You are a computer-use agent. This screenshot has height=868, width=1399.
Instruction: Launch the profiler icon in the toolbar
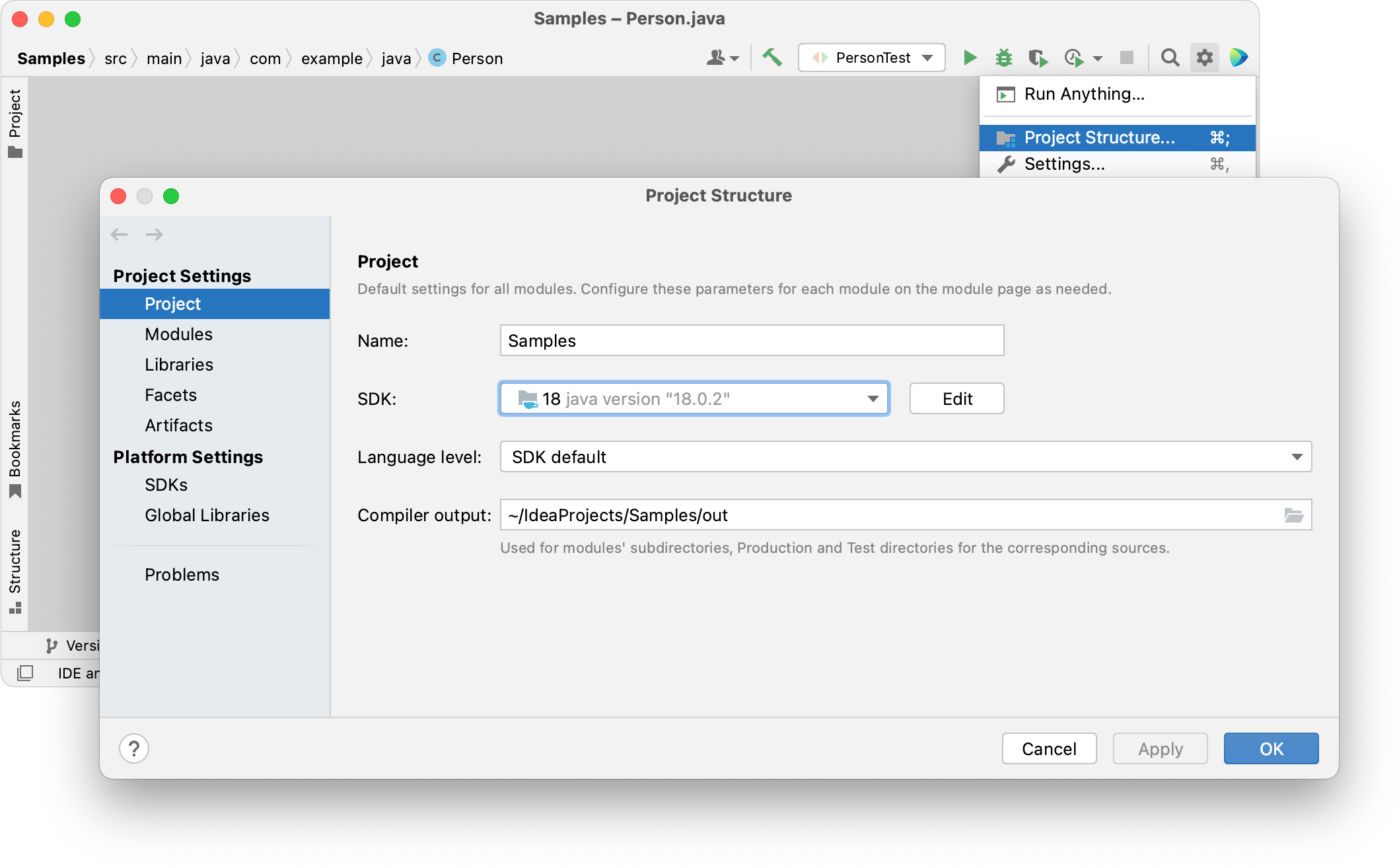click(x=1074, y=57)
